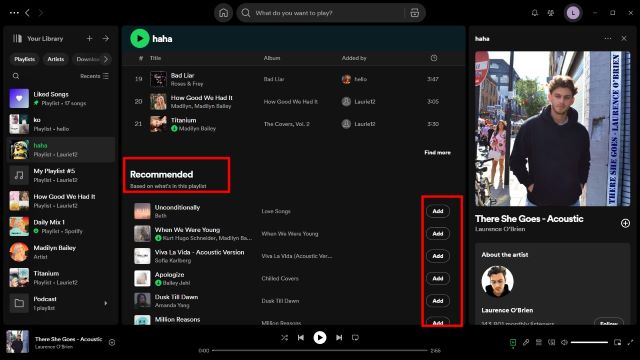Toggle Now Playing view
The width and height of the screenshot is (640, 360).
(513, 342)
